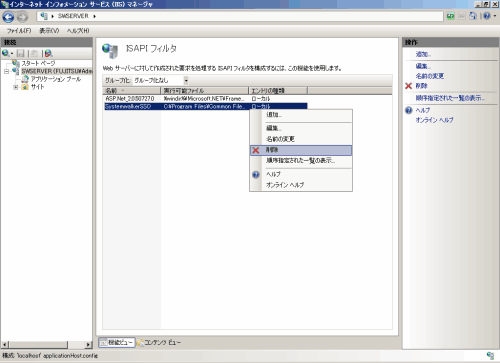
Task: Click the red X beside 削除 in context menu
Action: [256, 150]
